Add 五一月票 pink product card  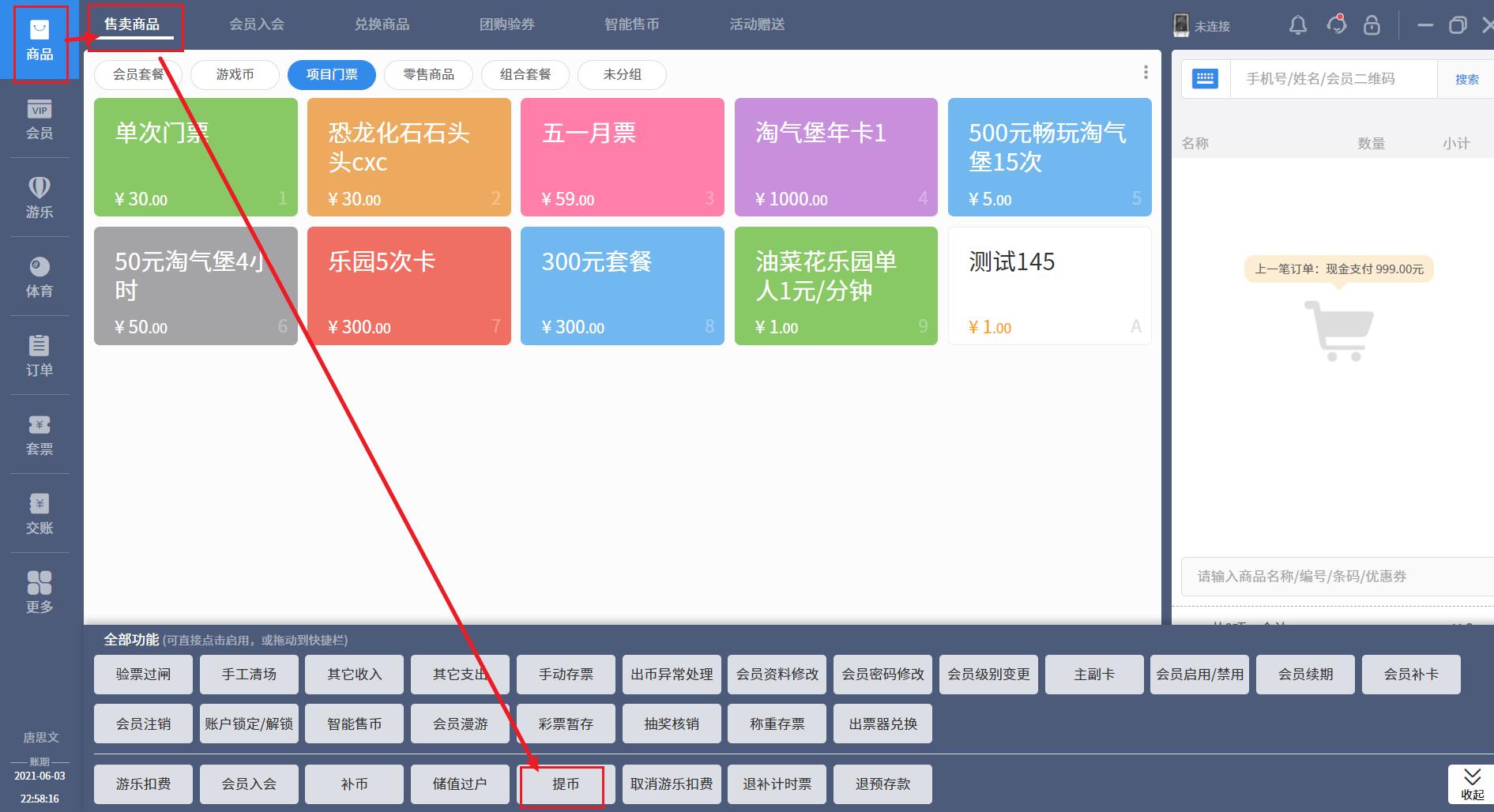(623, 157)
